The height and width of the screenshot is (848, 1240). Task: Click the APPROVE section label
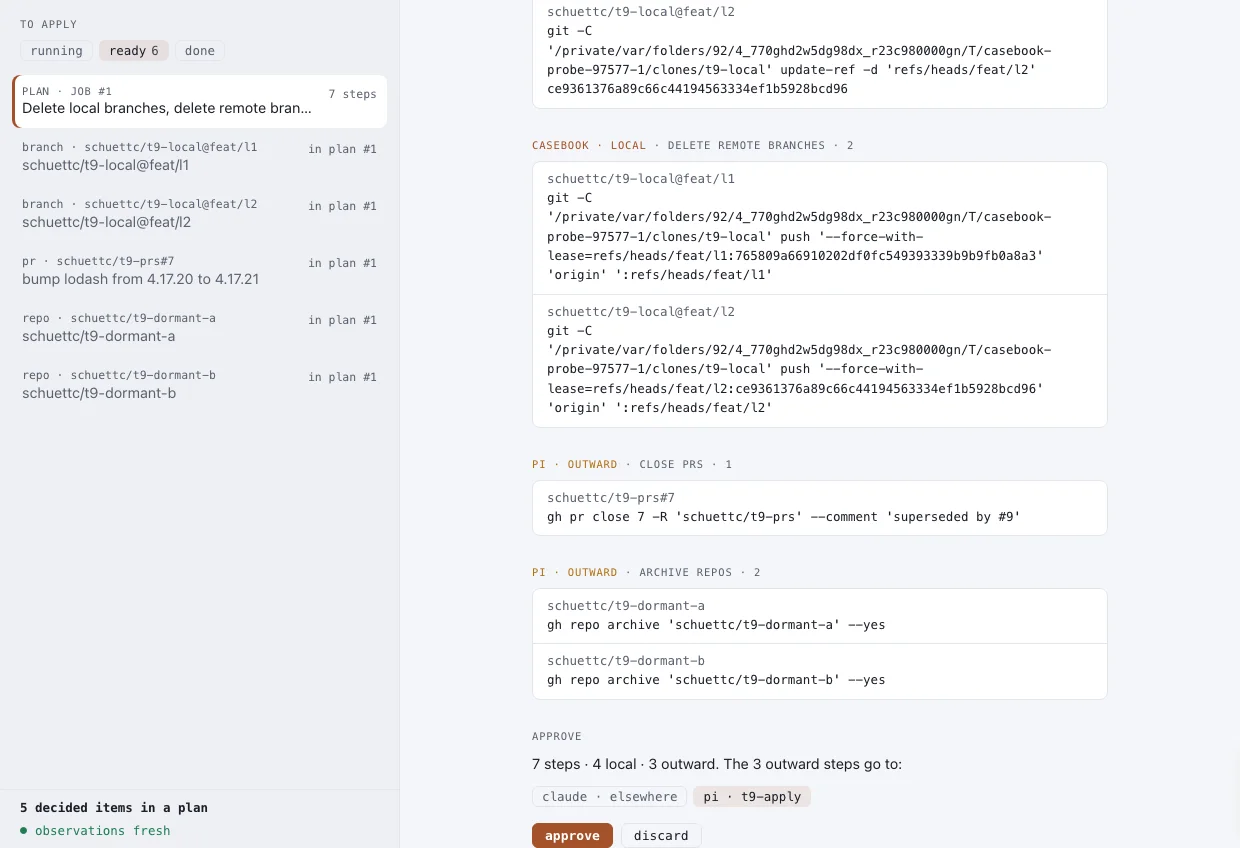tap(557, 737)
